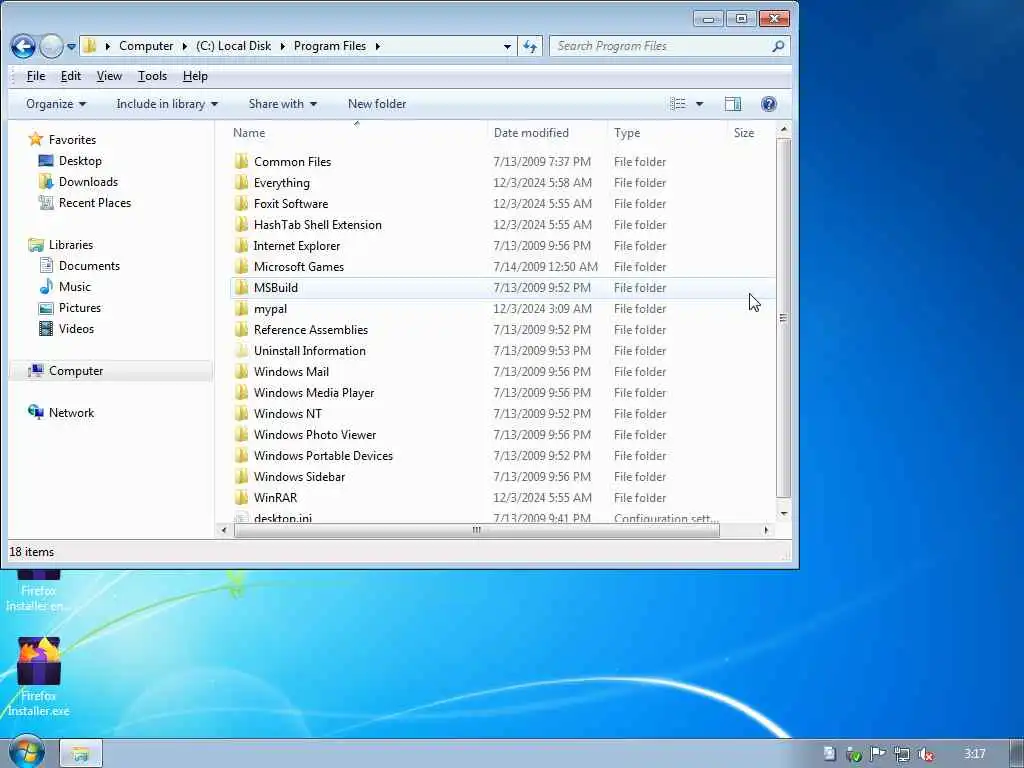Open the Help menu
The width and height of the screenshot is (1024, 768).
pos(195,76)
